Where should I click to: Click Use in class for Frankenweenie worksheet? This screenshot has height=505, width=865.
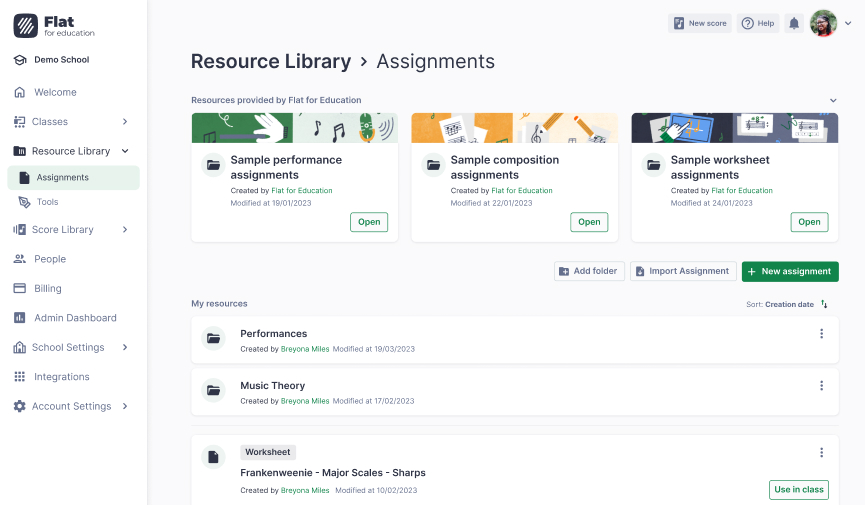point(798,489)
